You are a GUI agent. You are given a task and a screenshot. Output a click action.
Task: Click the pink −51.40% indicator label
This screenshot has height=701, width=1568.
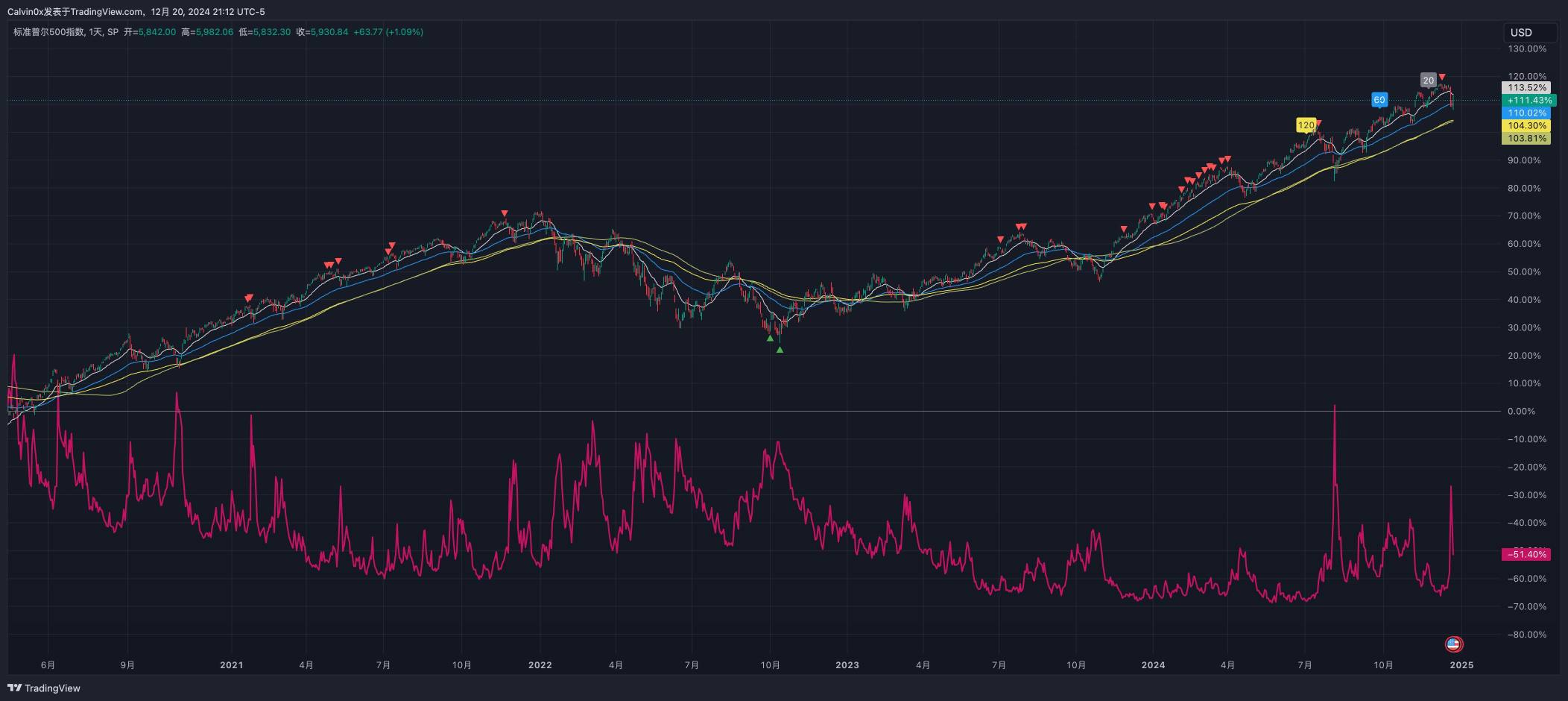point(1526,554)
